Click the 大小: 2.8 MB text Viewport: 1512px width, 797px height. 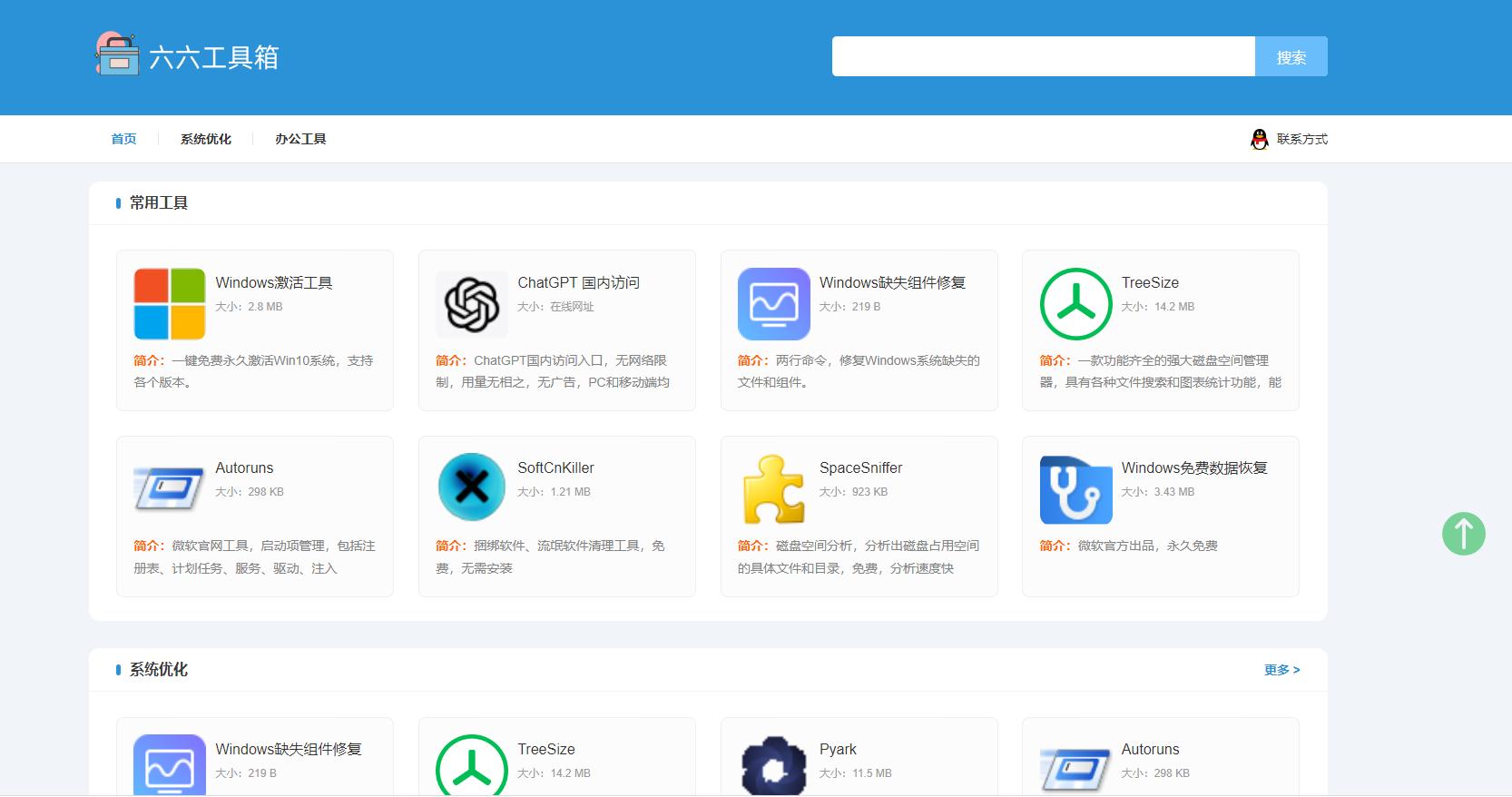pyautogui.click(x=249, y=307)
